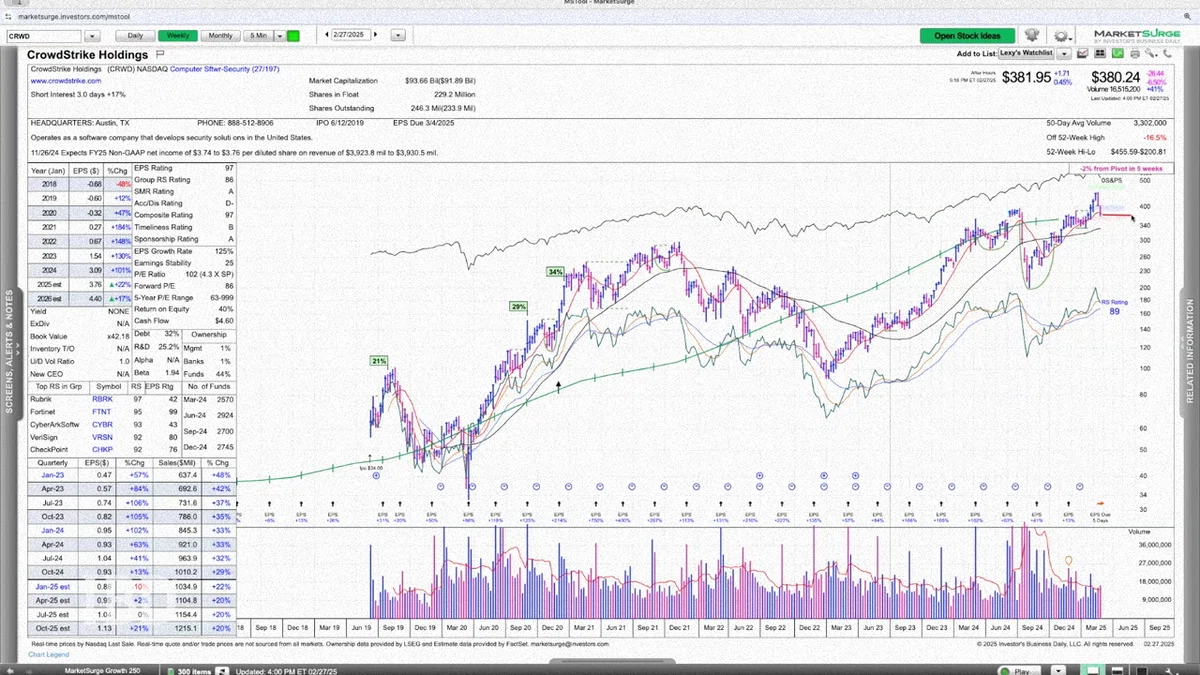Image resolution: width=1200 pixels, height=675 pixels.
Task: Open the 5 Min interval dropdown arrow
Action: [x=278, y=35]
